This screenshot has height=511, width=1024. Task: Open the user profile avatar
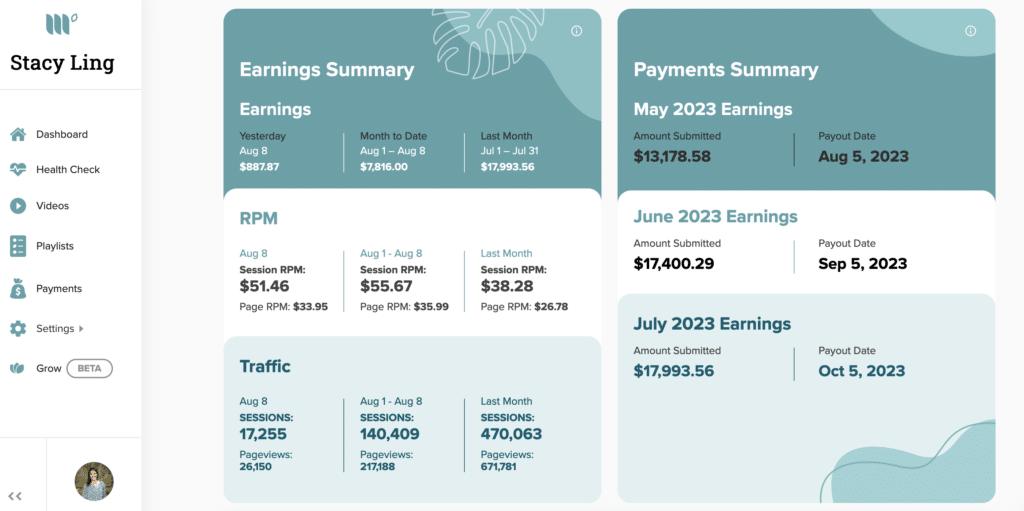tap(94, 482)
